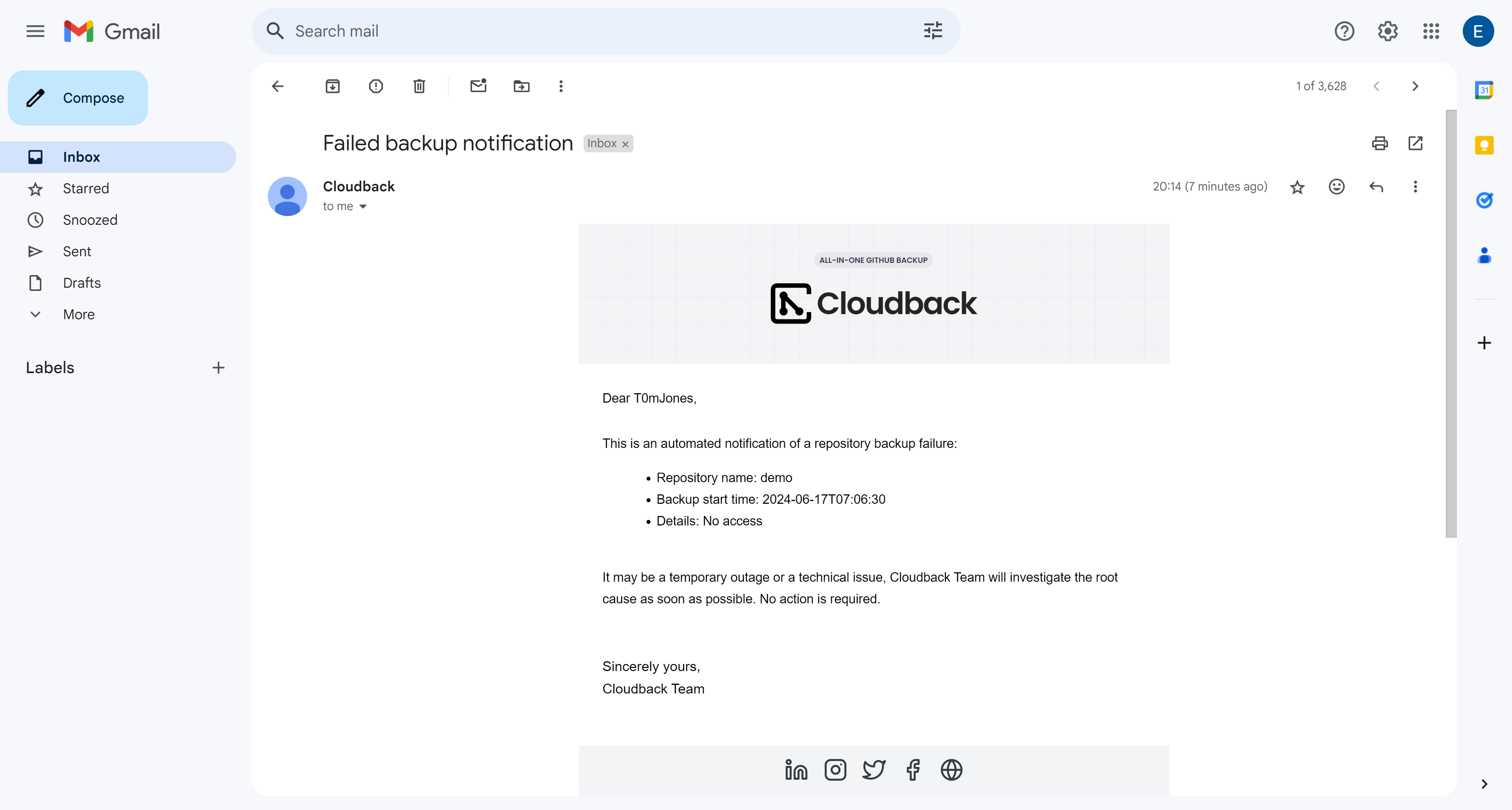1512x810 pixels.
Task: Star the Cloudback message
Action: click(1297, 187)
